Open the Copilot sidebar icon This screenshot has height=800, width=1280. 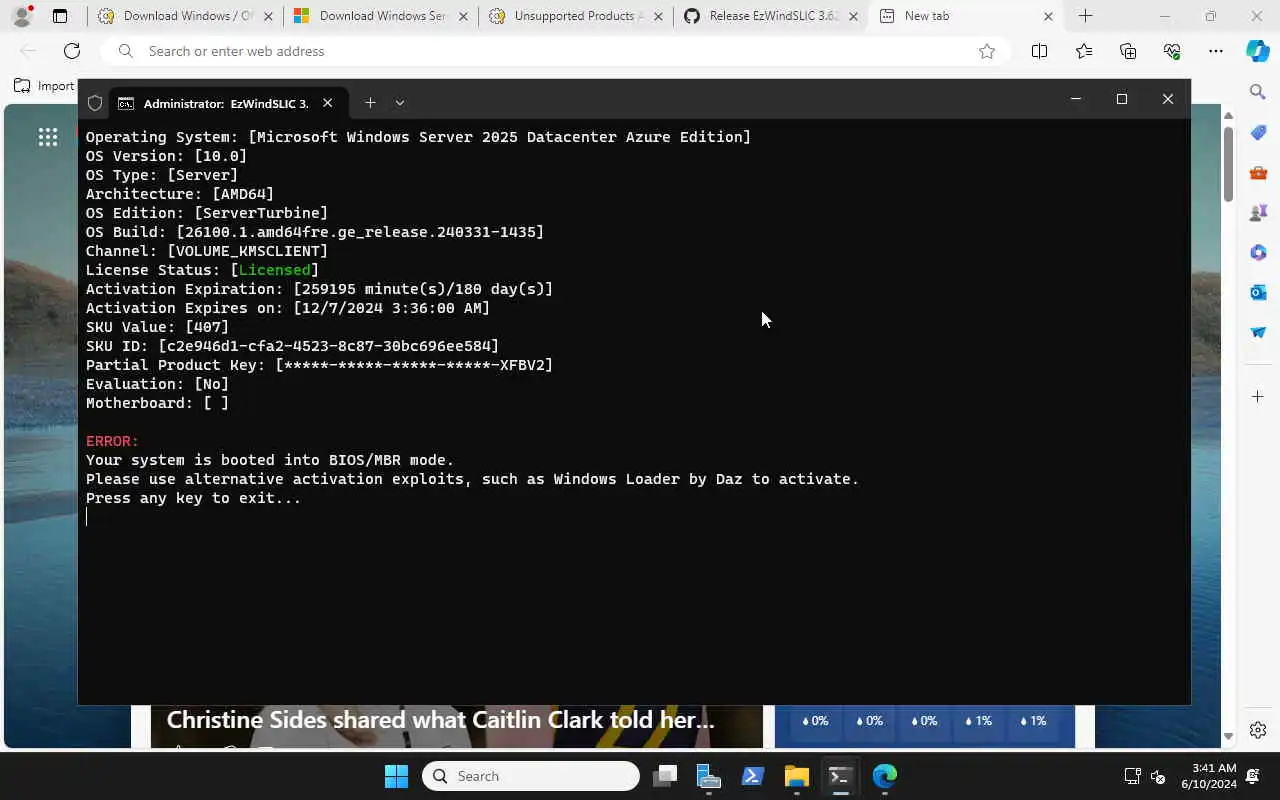pos(1258,51)
